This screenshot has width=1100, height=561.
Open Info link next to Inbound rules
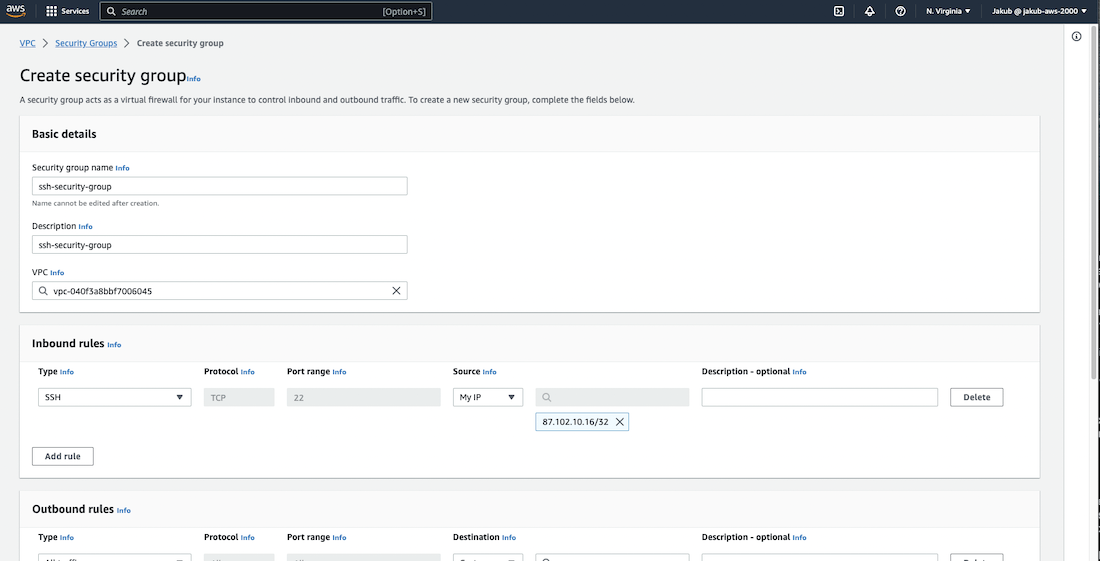pos(114,345)
